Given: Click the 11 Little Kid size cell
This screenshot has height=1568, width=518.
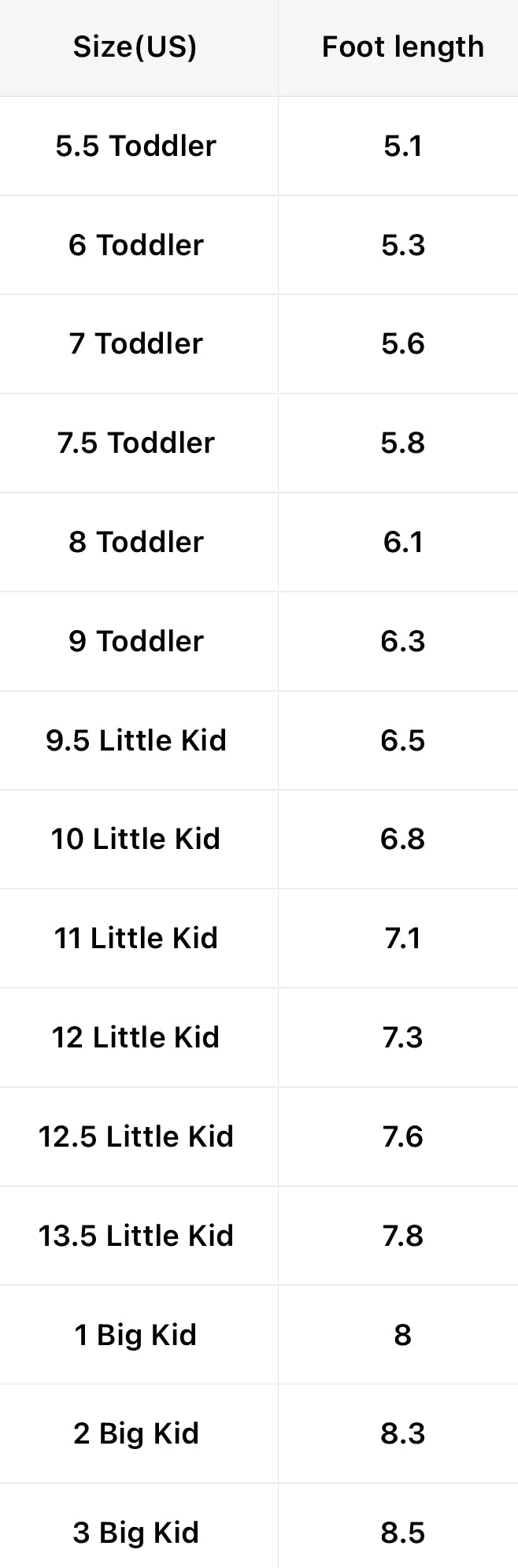Looking at the screenshot, I should 135,938.
